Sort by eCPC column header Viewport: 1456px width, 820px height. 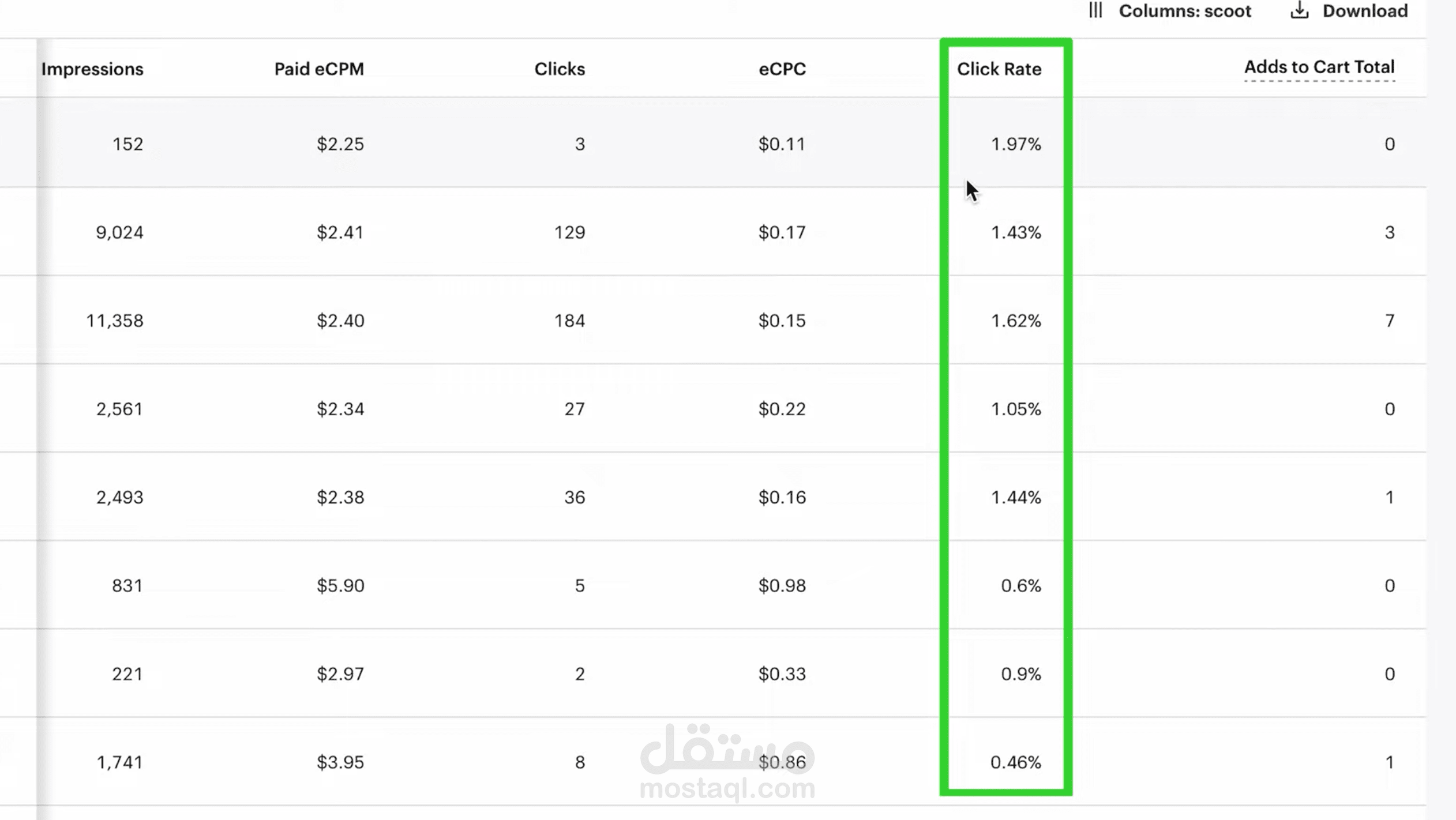(782, 69)
